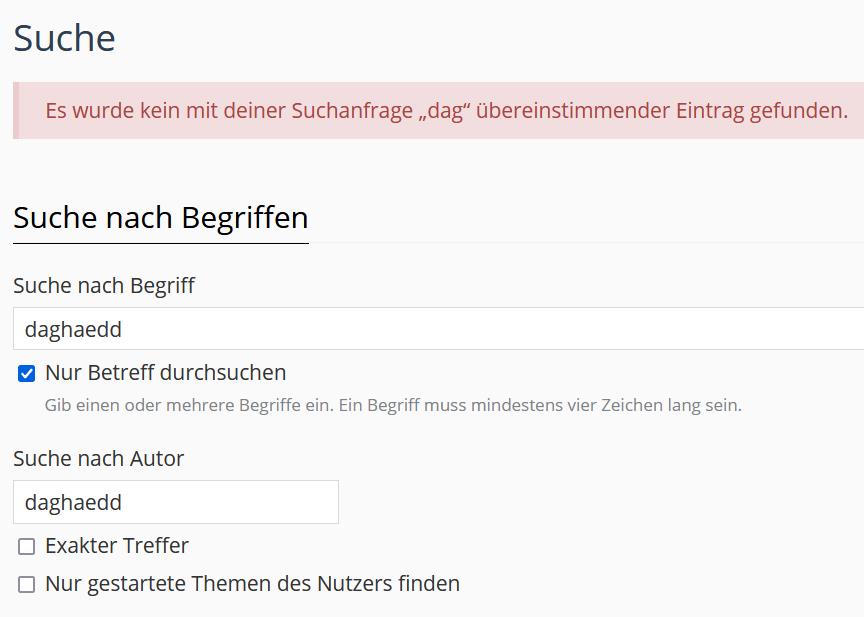Screen dimensions: 864x617
Task: Click the 'Suche nach Begriff' field label
Action: click(104, 286)
